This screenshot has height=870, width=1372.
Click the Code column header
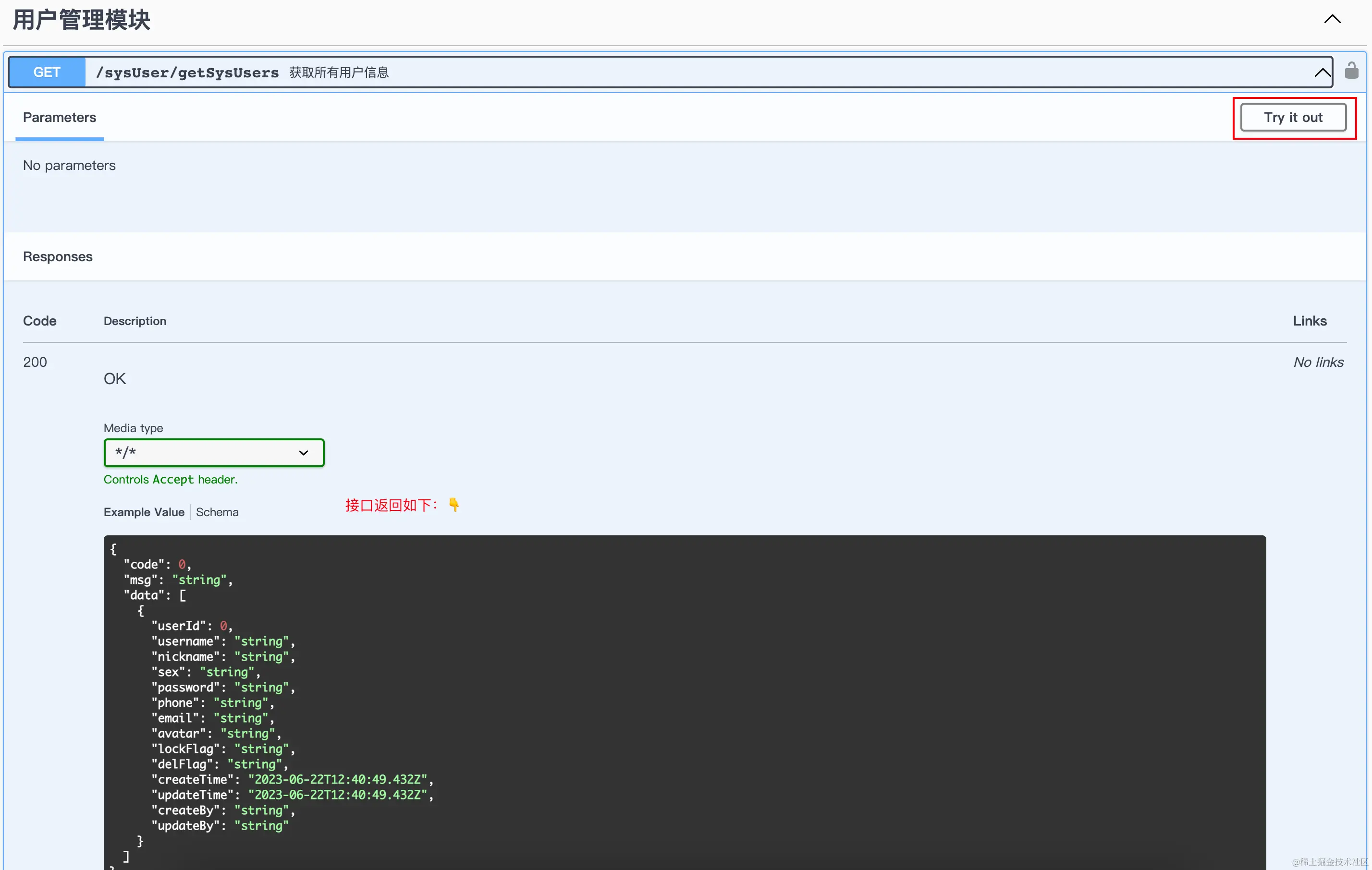click(x=39, y=321)
